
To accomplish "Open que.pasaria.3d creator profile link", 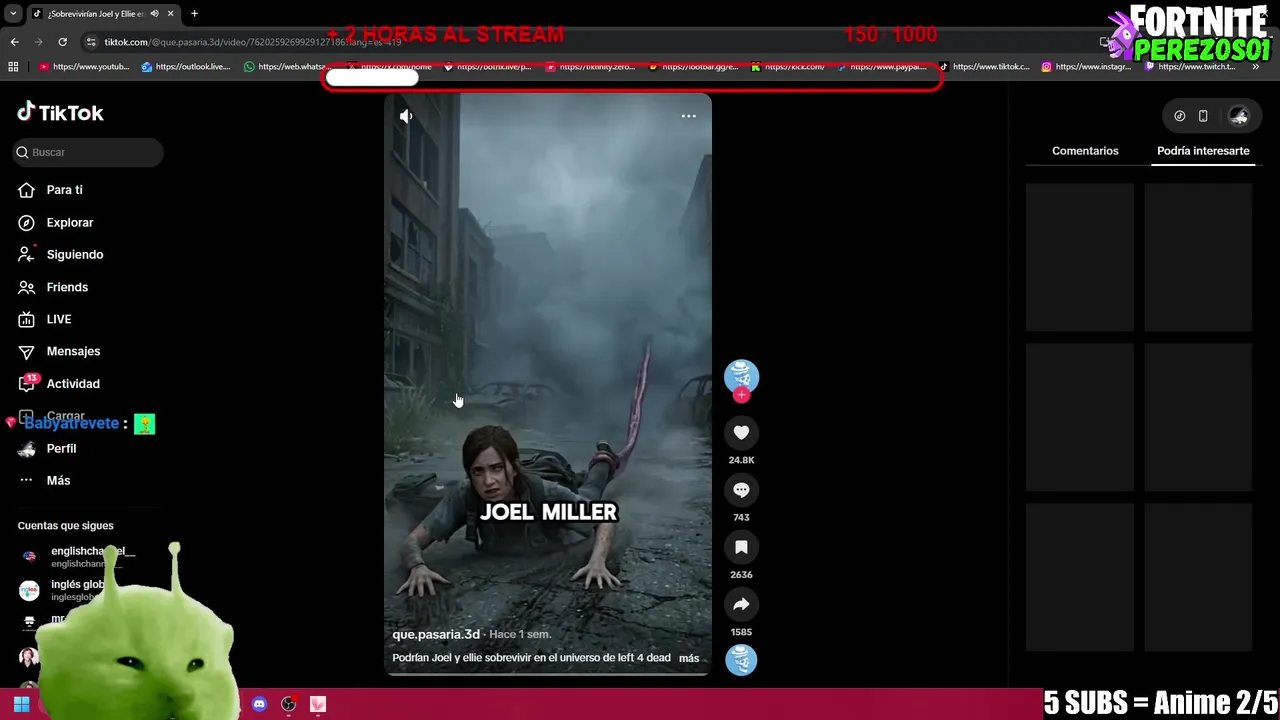I will [x=436, y=634].
